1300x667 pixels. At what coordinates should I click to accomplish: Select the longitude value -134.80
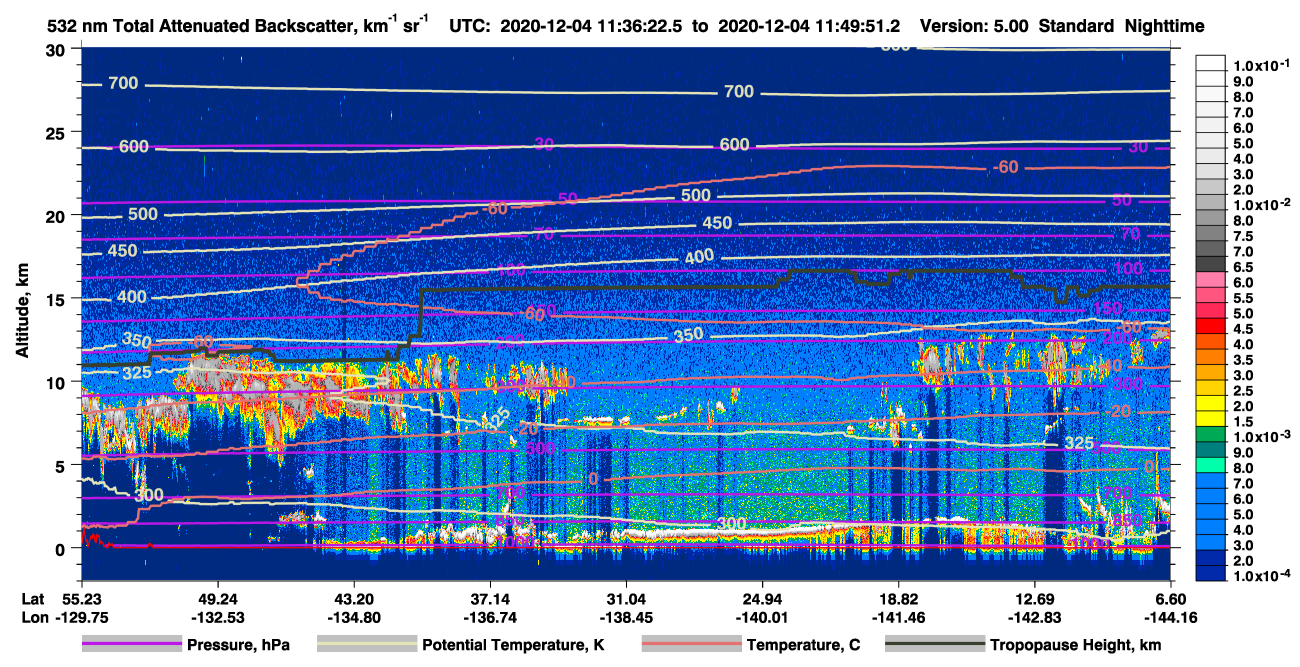pyautogui.click(x=353, y=617)
